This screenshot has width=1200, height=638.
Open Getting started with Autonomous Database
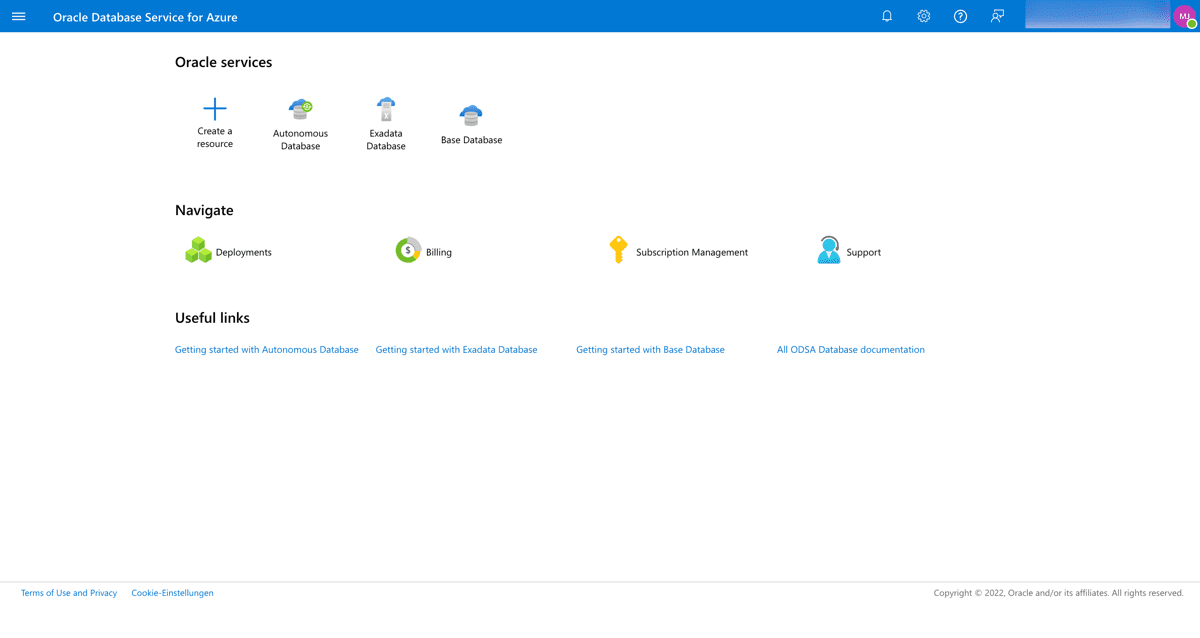(x=267, y=350)
